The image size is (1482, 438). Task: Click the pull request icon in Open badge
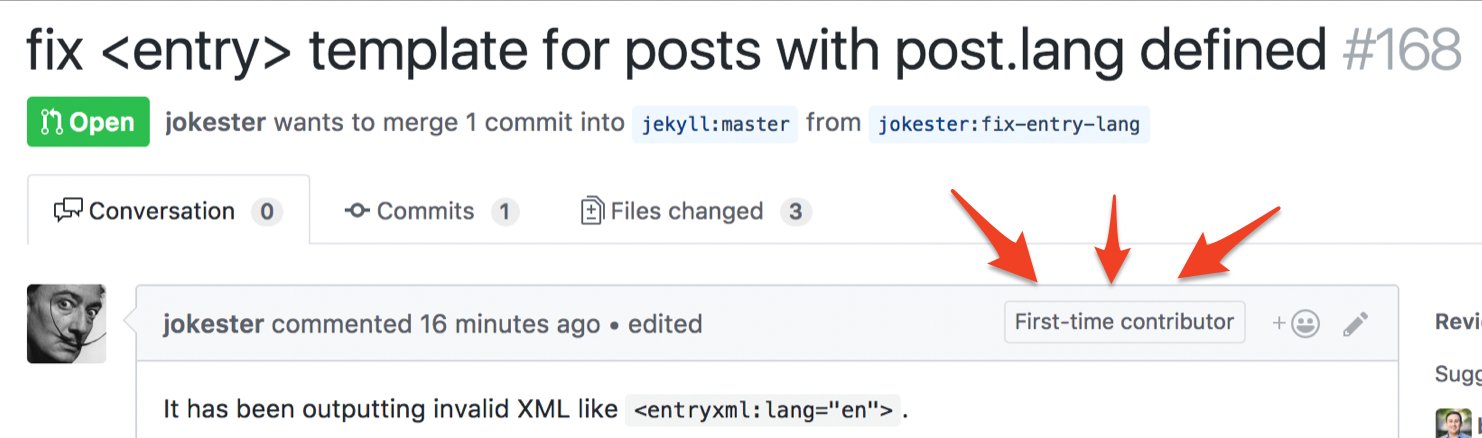[52, 123]
